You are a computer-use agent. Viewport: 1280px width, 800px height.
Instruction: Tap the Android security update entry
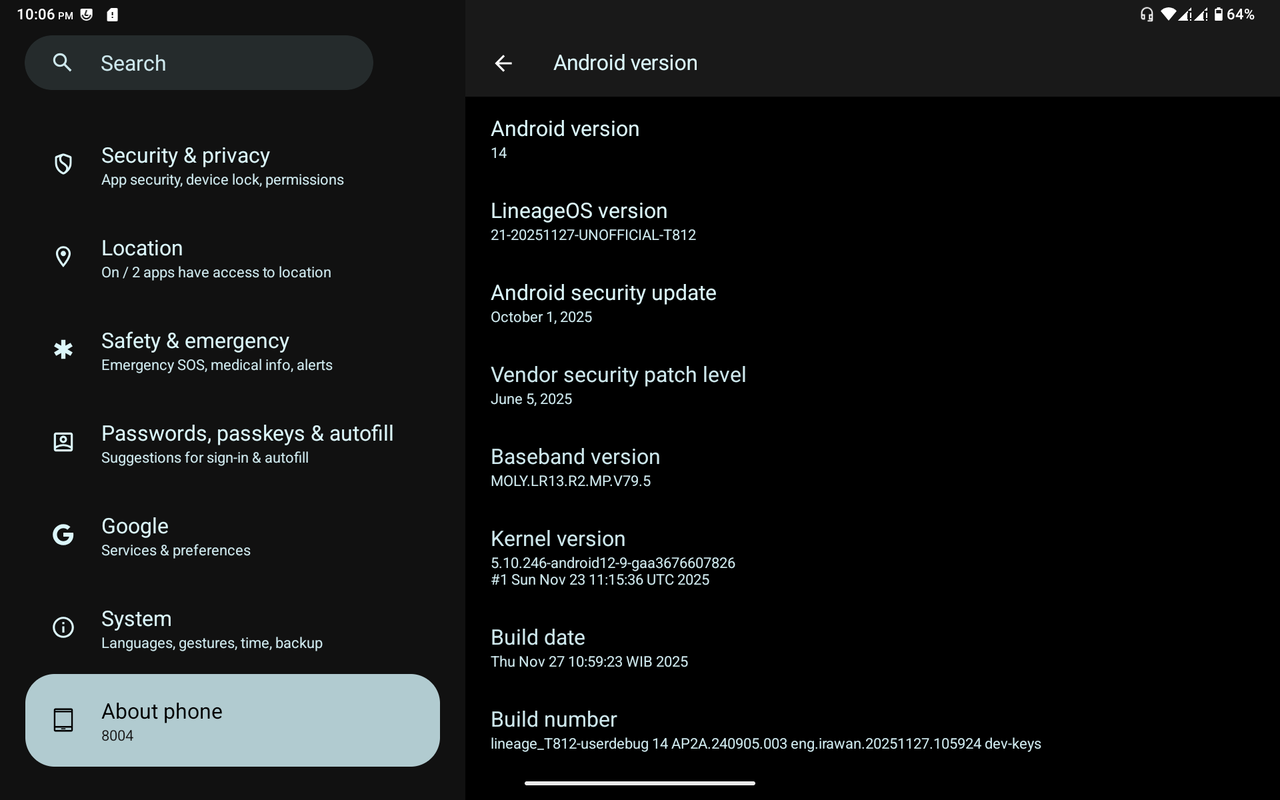tap(872, 303)
